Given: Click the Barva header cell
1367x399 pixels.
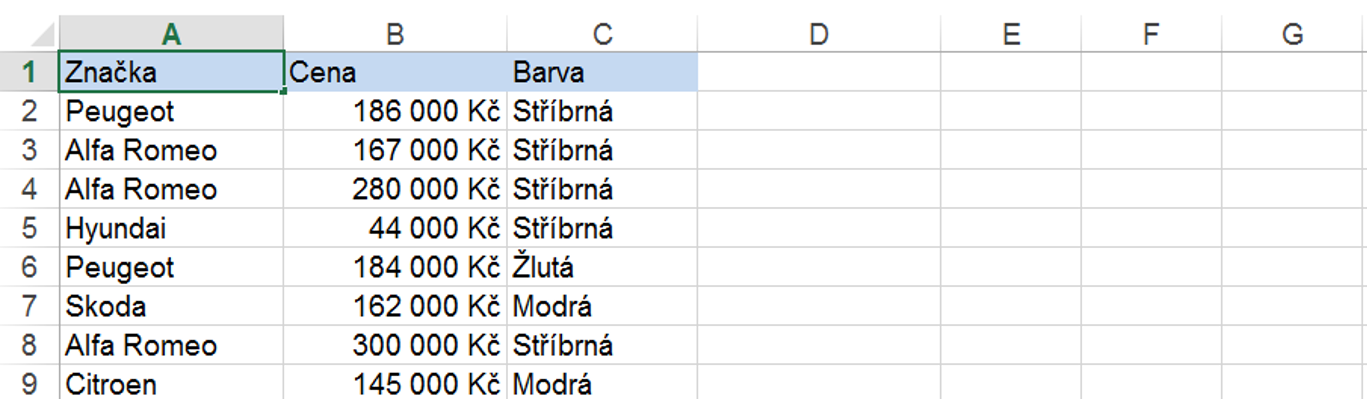Looking at the screenshot, I should (x=602, y=72).
